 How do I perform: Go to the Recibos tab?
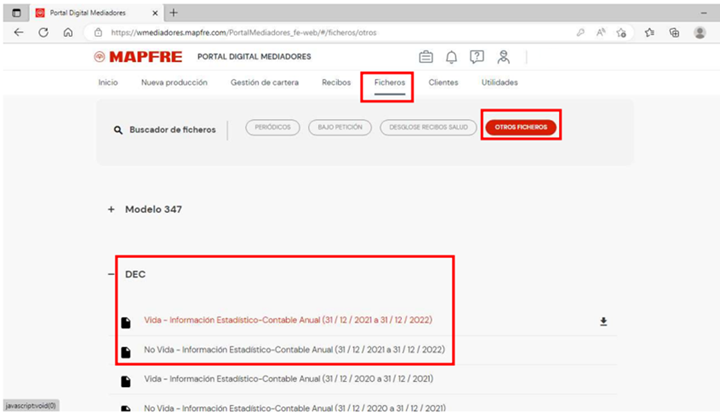click(x=336, y=82)
